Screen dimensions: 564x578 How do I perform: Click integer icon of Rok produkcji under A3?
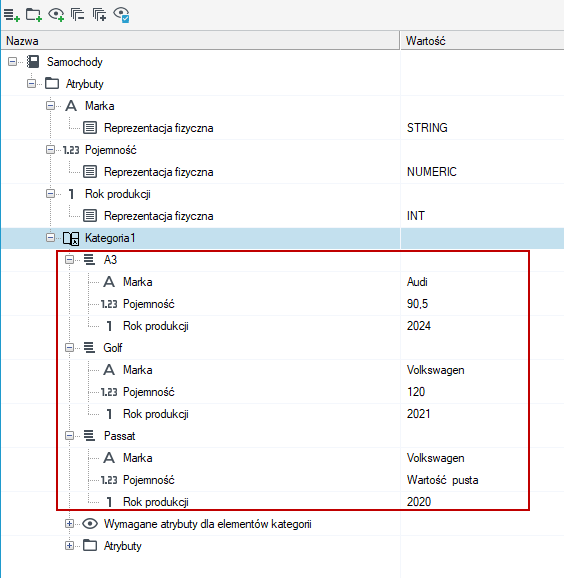pyautogui.click(x=109, y=326)
